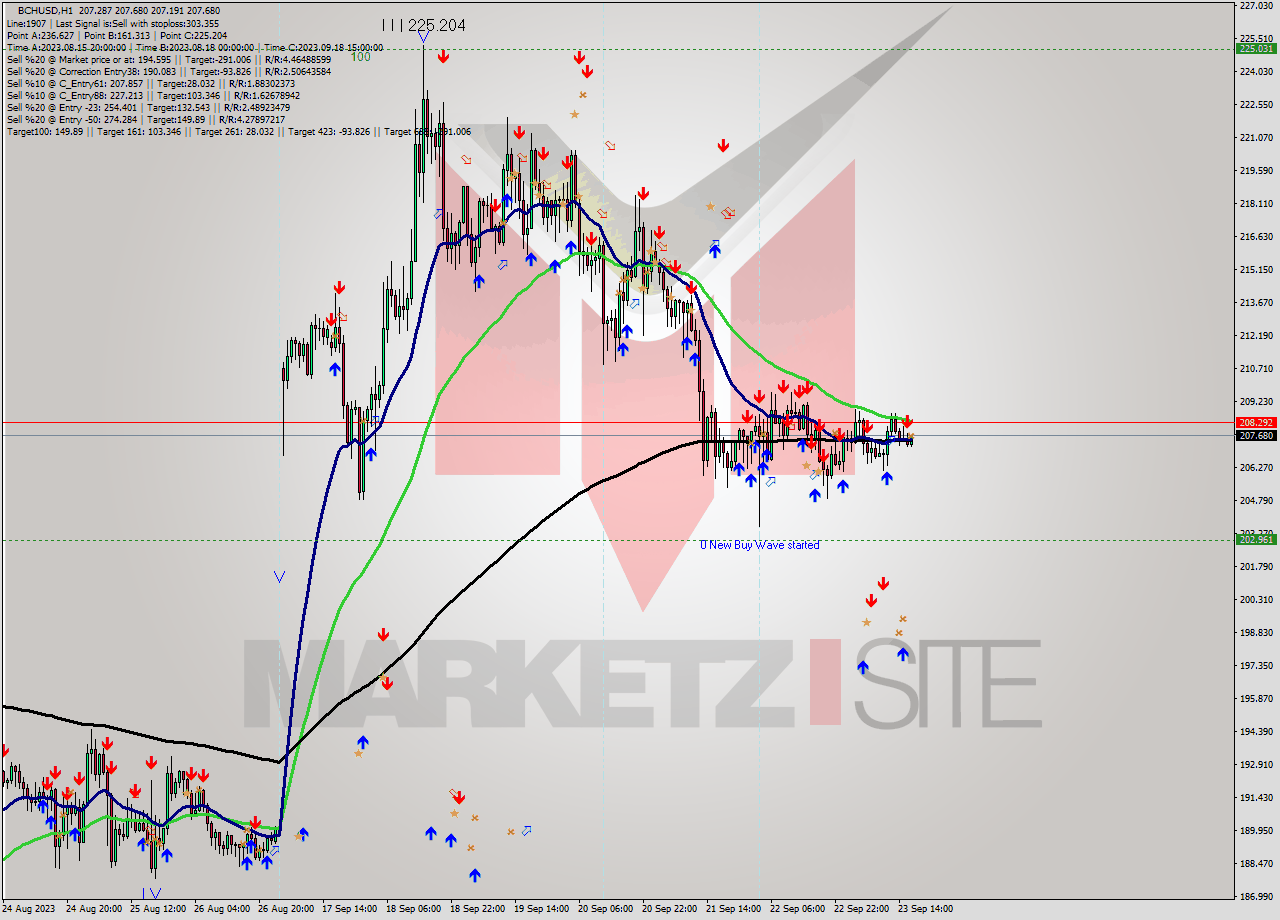Click the '23 Sep 14:00' time label

(926, 910)
